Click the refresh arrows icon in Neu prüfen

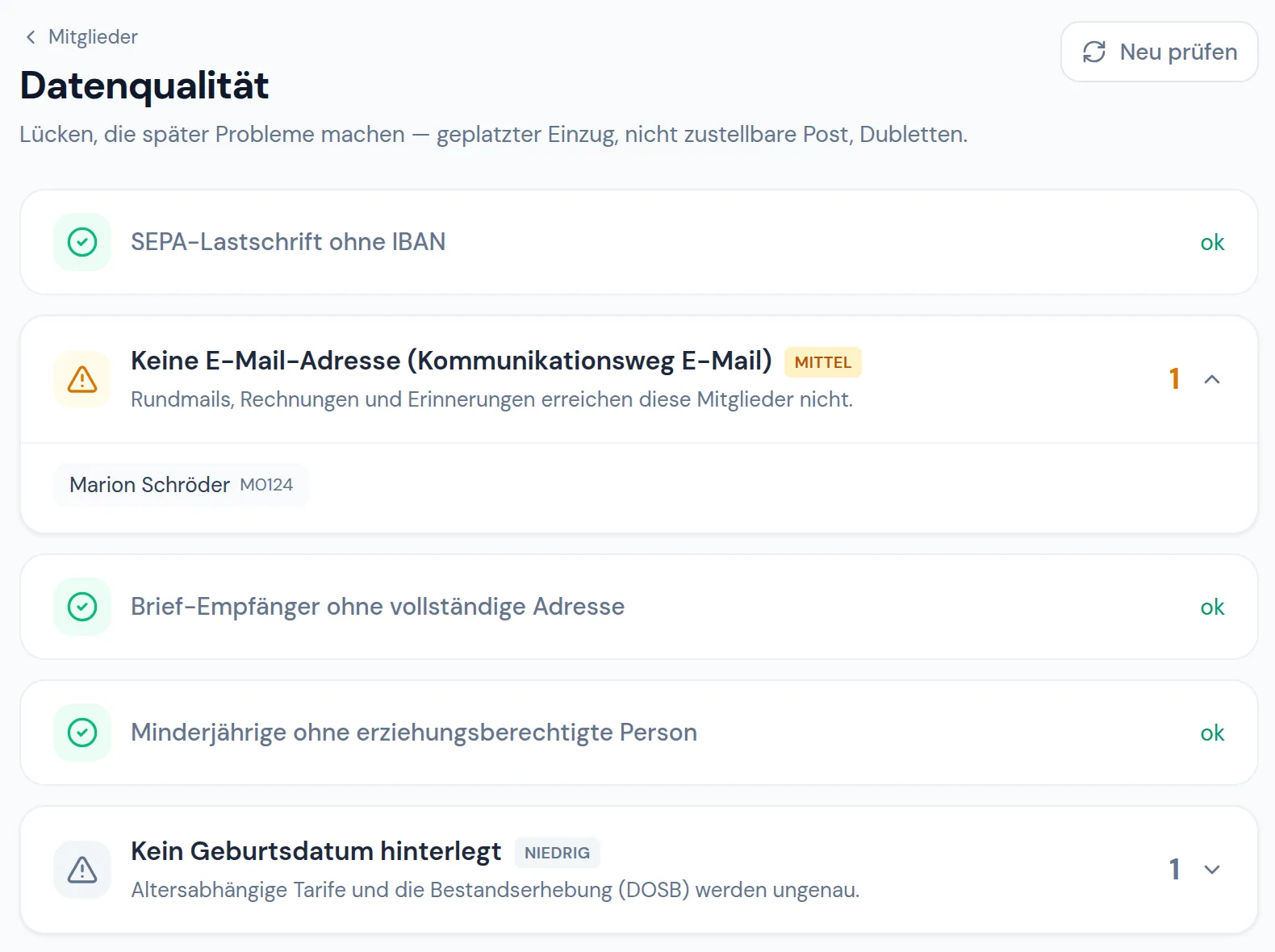click(1094, 52)
